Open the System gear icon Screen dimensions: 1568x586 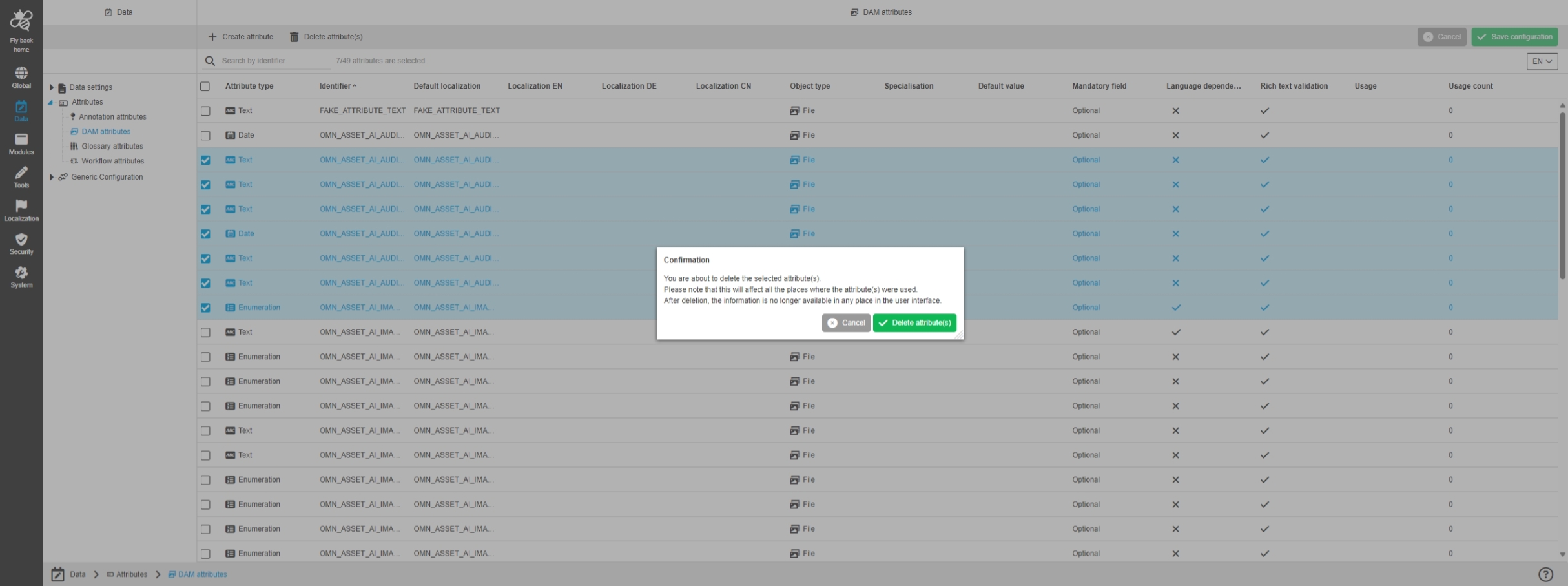[x=21, y=273]
